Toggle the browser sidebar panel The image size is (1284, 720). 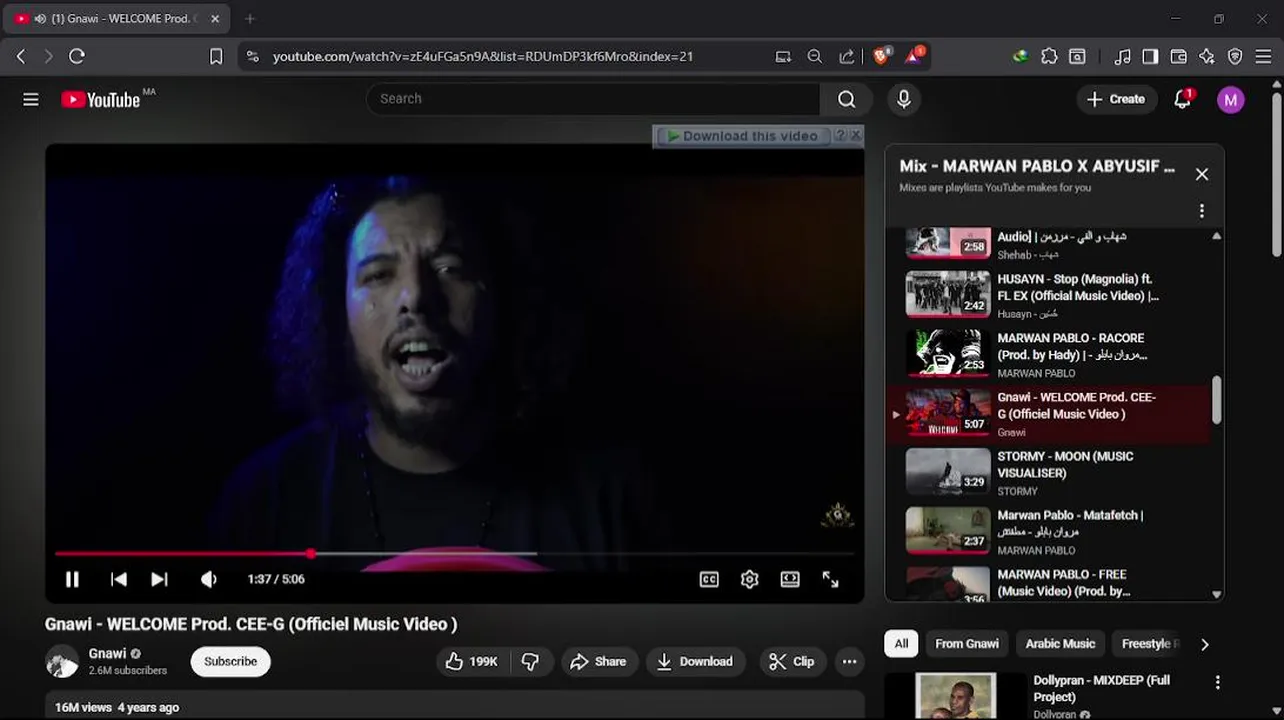1150,57
